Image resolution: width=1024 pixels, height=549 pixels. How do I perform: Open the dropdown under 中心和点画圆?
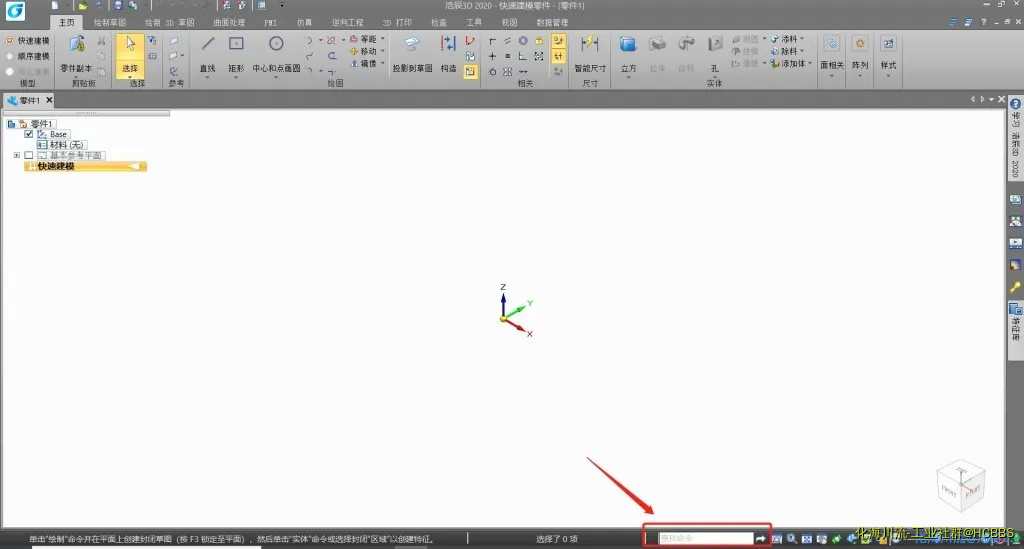(x=276, y=78)
